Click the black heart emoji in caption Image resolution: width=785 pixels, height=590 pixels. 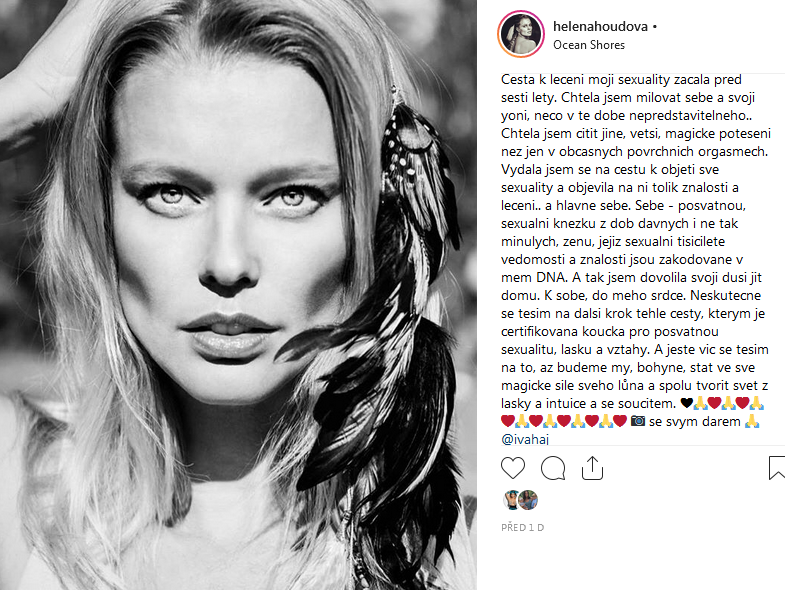click(x=686, y=403)
